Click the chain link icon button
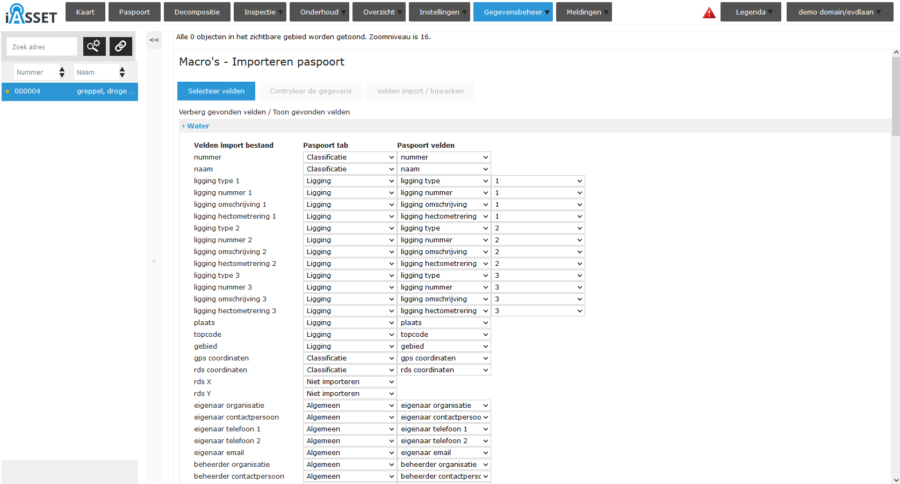This screenshot has width=900, height=484. 121,47
